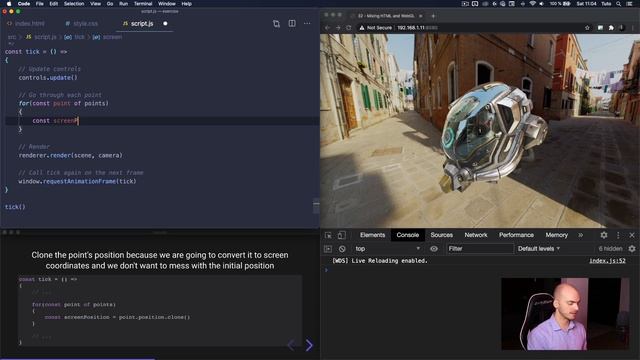Go back with the browser back arrow
Image resolution: width=640 pixels, height=360 pixels.
point(327,28)
